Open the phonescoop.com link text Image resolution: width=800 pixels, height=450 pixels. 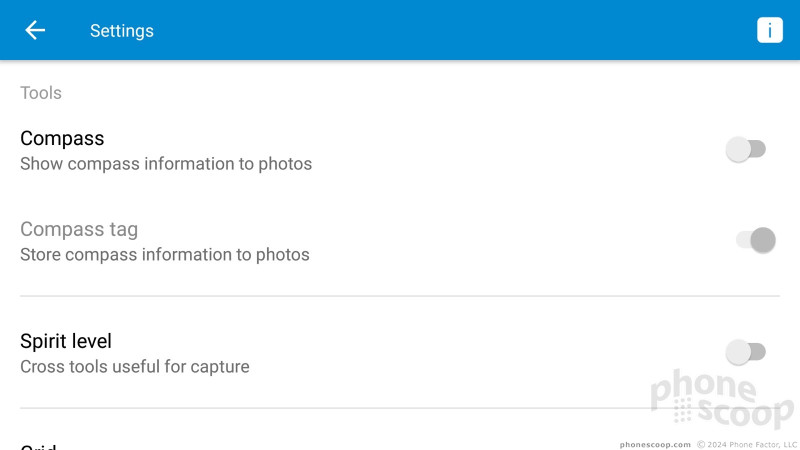click(x=655, y=444)
